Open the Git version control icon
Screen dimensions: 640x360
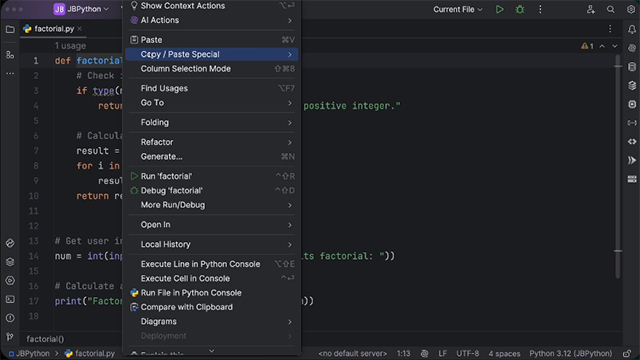[x=10, y=337]
